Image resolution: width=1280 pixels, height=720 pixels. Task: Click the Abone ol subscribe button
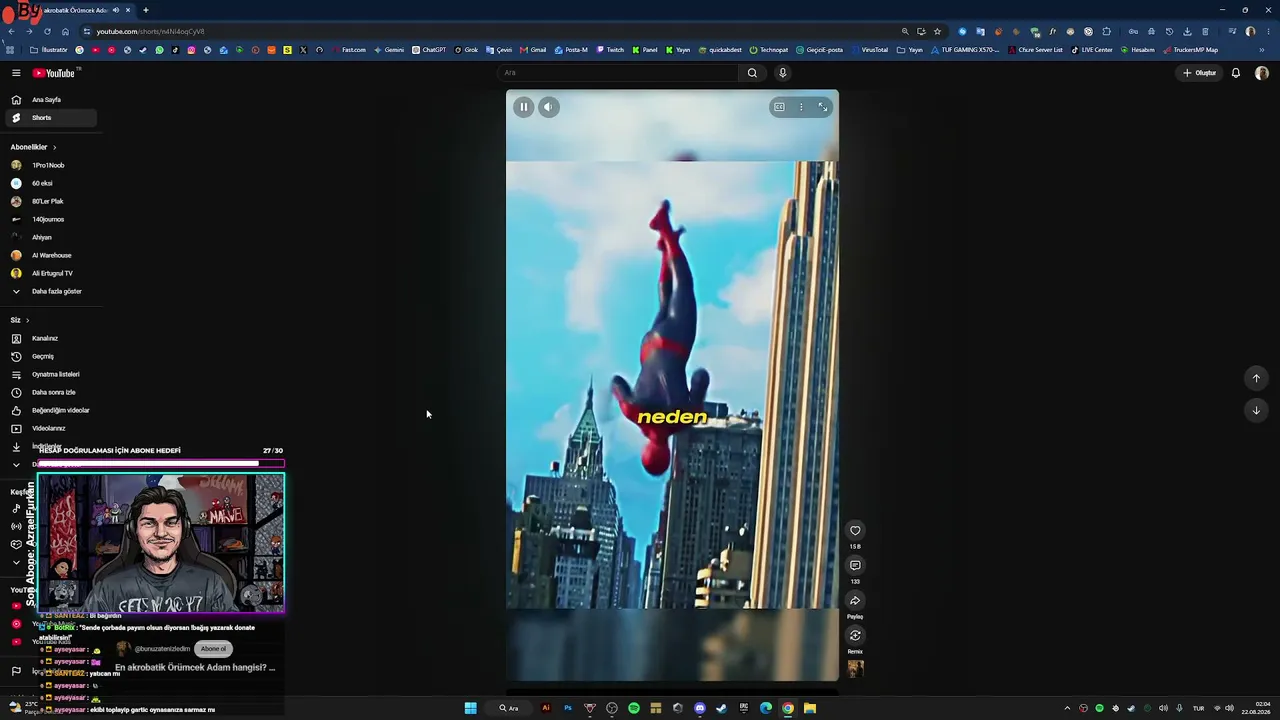click(x=213, y=649)
